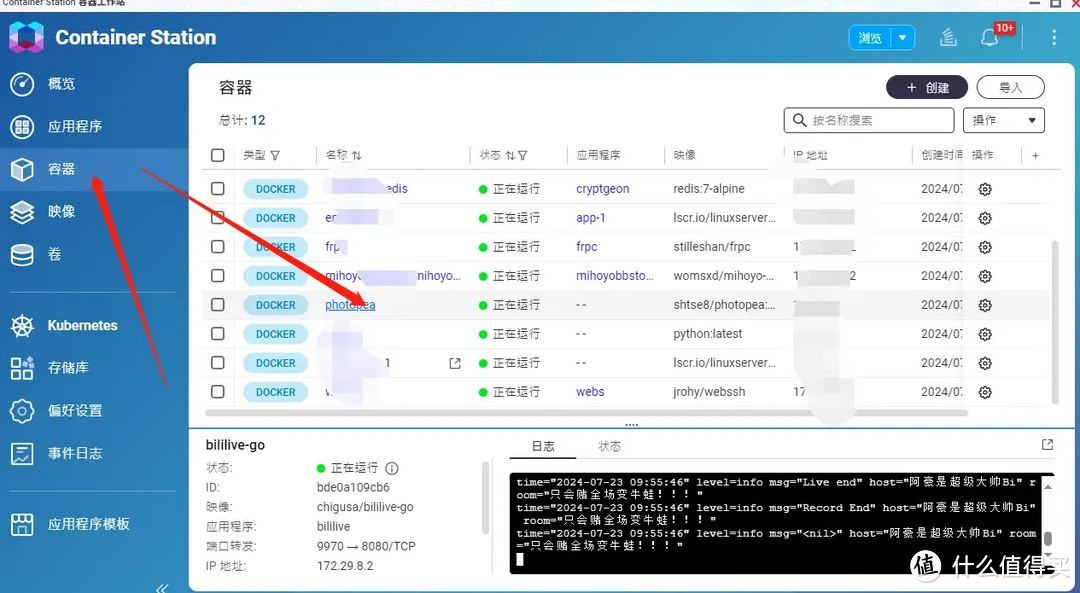Open the Type (类型) column filter icon

[x=275, y=156]
